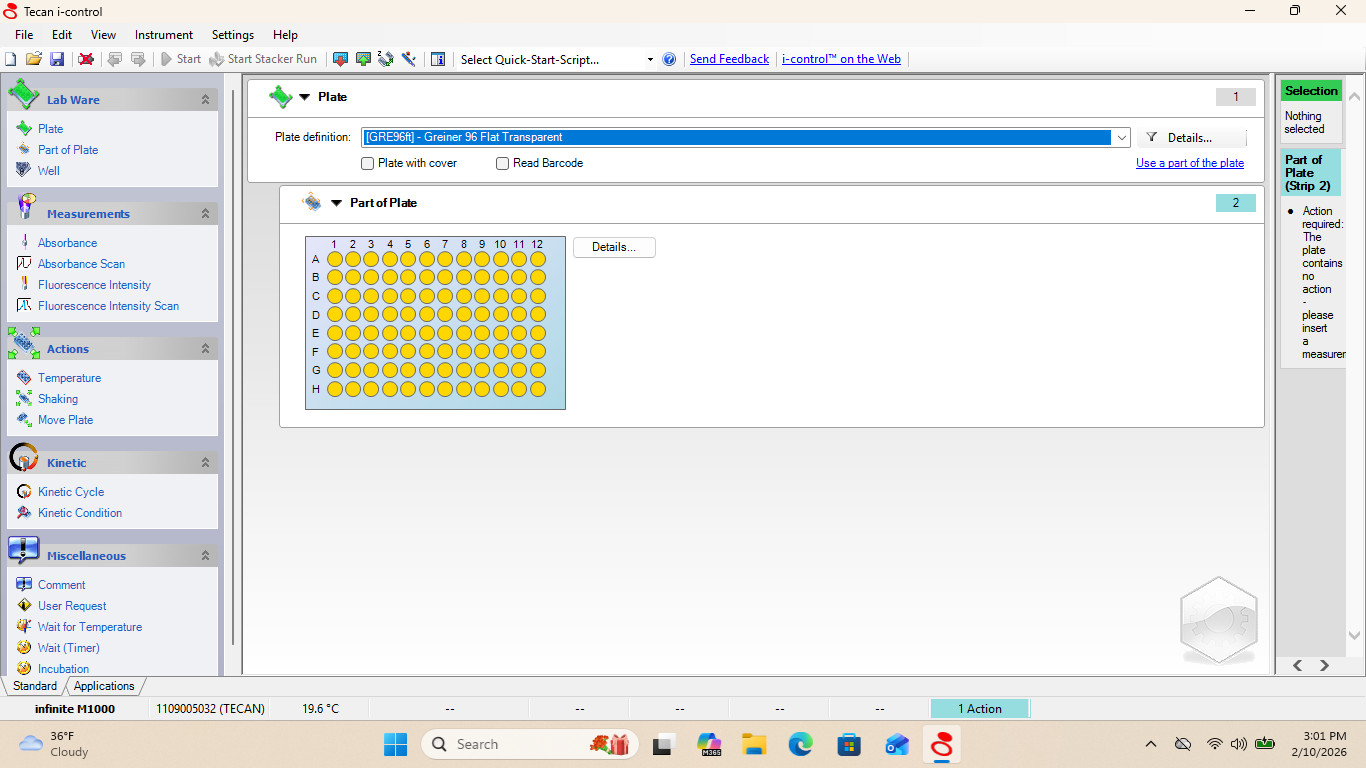Collapse the Miscellaneous sidebar section
The width and height of the screenshot is (1366, 768).
(205, 556)
